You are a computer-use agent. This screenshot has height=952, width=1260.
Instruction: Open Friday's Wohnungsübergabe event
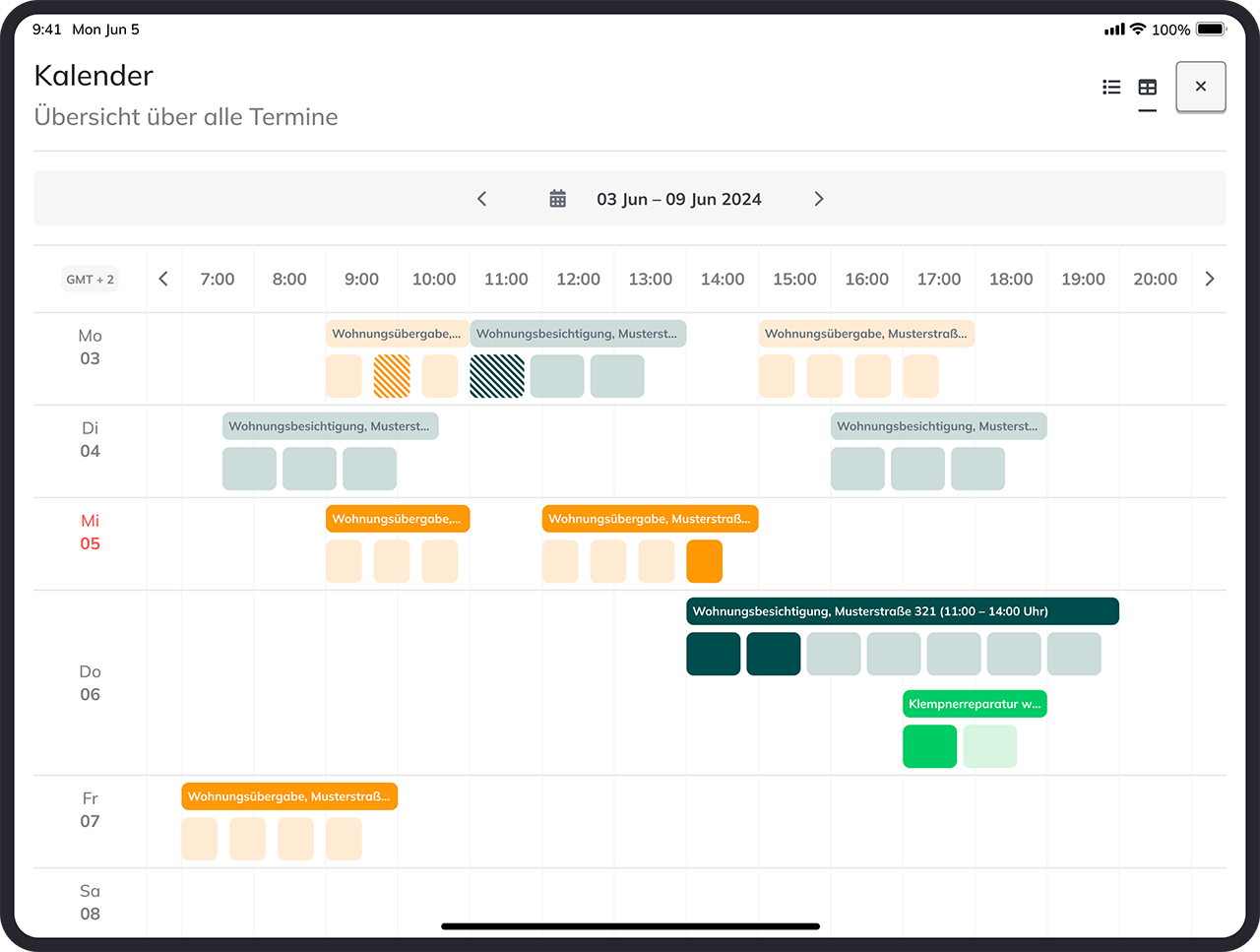pyautogui.click(x=288, y=796)
